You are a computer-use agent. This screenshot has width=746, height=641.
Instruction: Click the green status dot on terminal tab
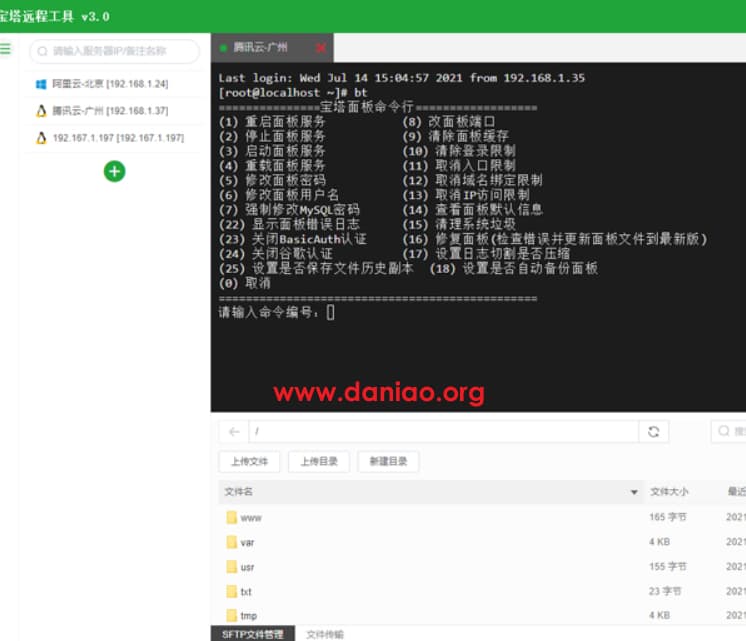click(223, 48)
